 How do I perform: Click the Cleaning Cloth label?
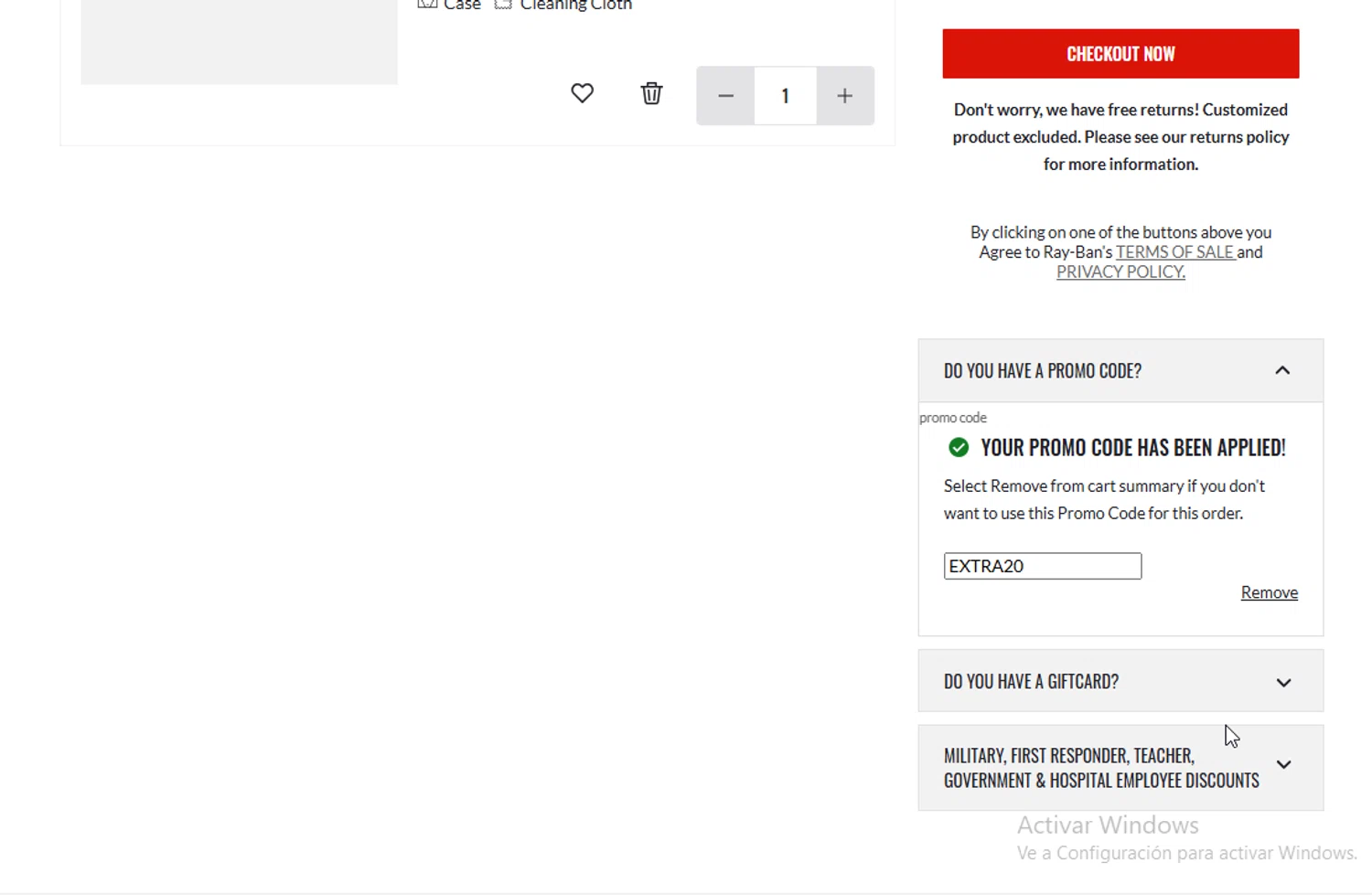coord(575,5)
